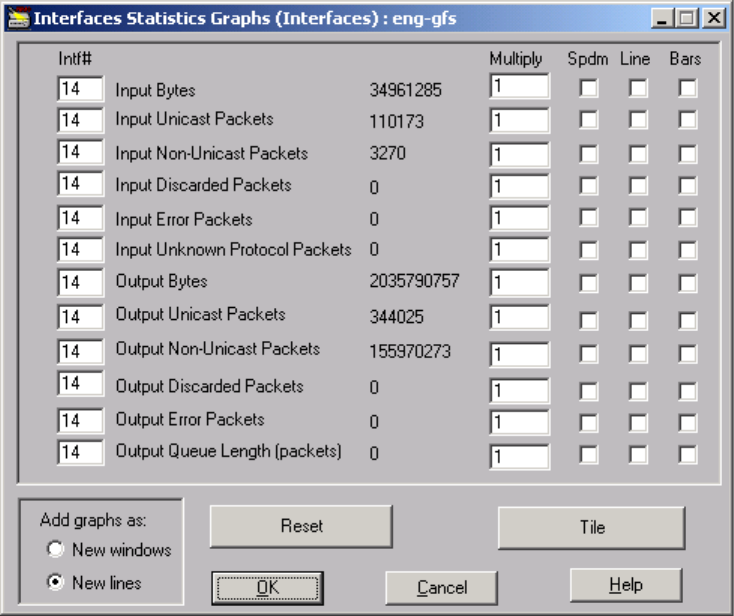This screenshot has height=616, width=734.
Task: Click the Input Bytes value 34961285
Action: click(x=405, y=90)
